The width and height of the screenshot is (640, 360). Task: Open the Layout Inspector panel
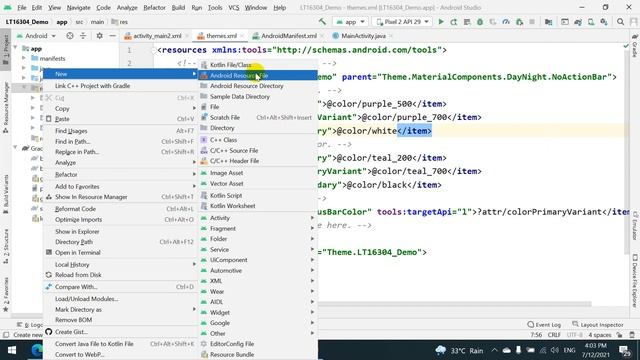pyautogui.click(x=598, y=324)
